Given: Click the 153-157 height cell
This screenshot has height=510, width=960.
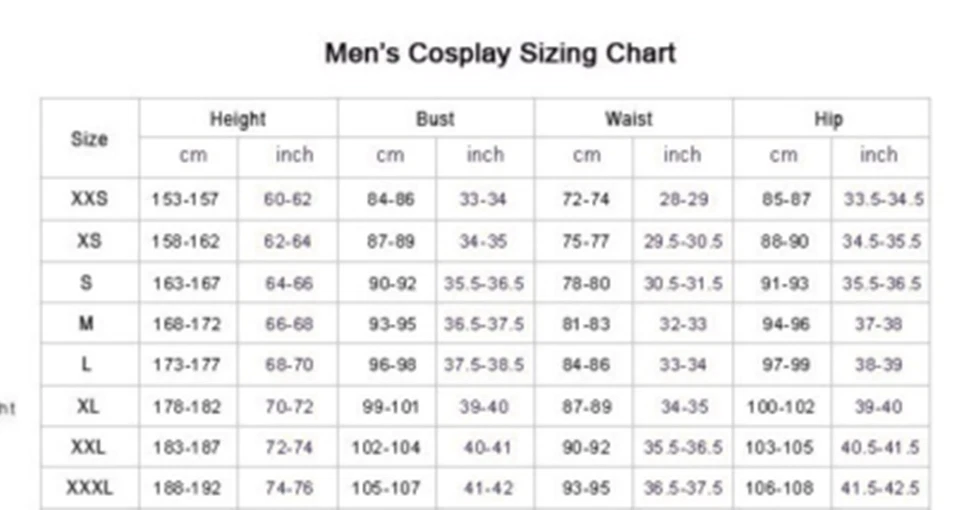Looking at the screenshot, I should point(185,200).
